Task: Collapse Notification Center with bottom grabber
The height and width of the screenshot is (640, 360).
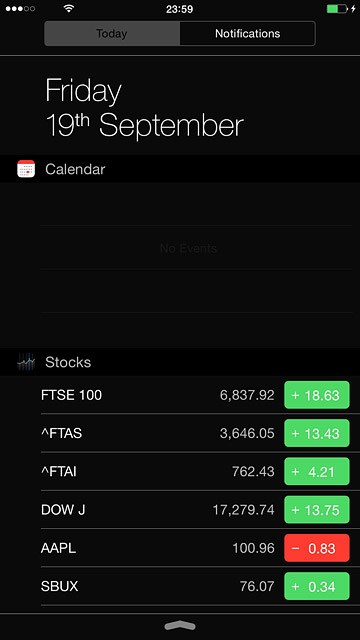Action: click(x=180, y=626)
